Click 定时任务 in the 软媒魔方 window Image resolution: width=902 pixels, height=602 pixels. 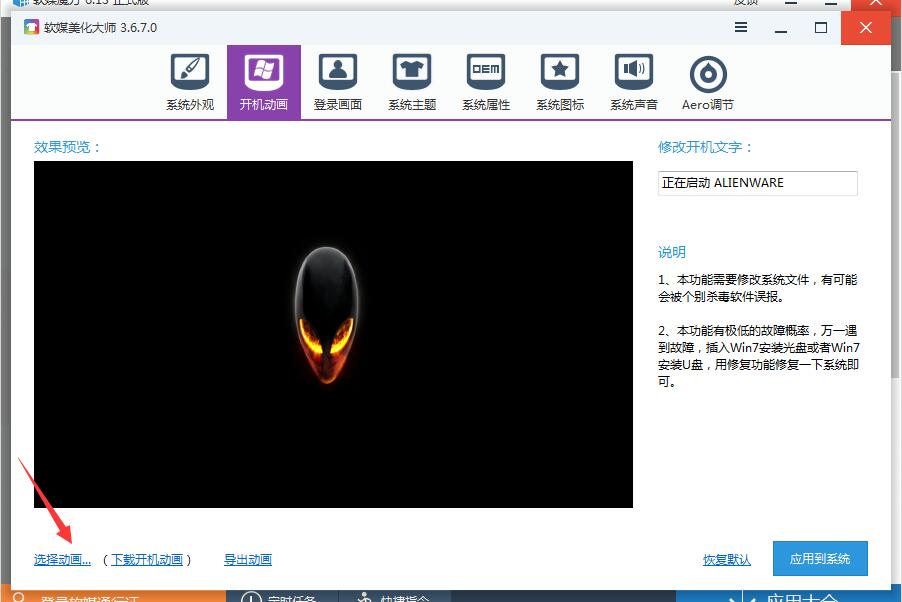coord(279,597)
